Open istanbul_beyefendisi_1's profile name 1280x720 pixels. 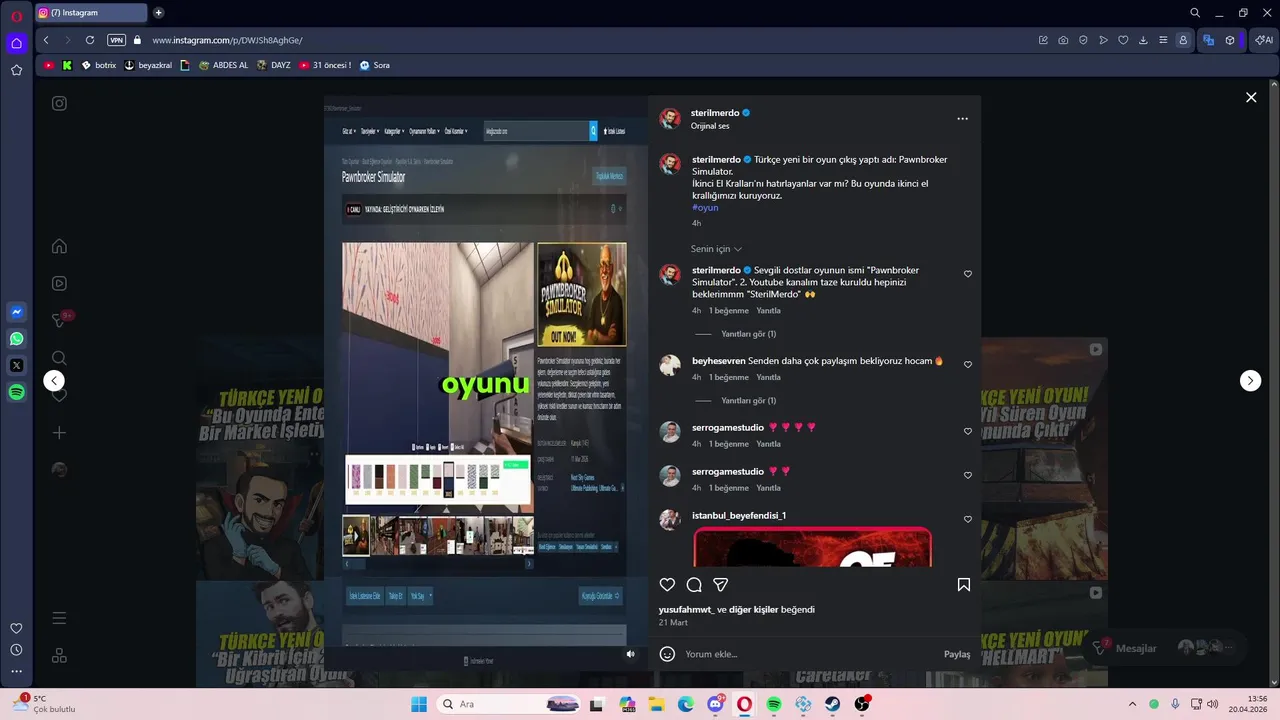pos(739,515)
